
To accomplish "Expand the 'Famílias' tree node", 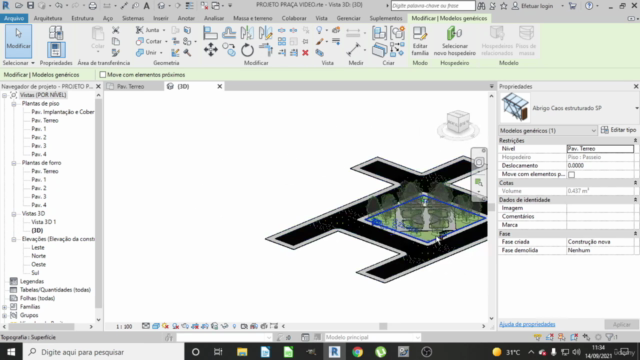I will (x=4, y=307).
